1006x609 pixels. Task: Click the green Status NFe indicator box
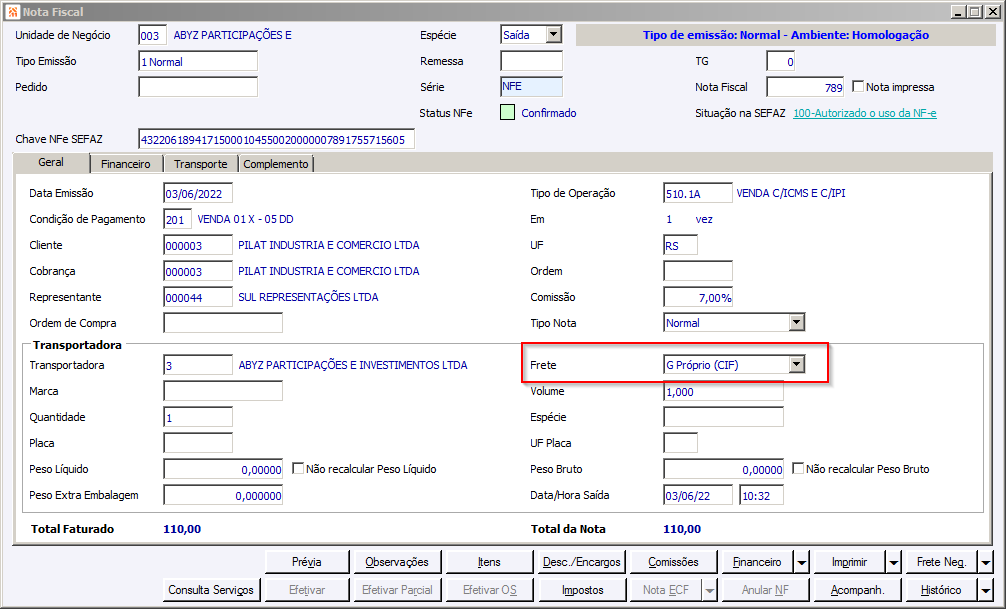pos(507,113)
